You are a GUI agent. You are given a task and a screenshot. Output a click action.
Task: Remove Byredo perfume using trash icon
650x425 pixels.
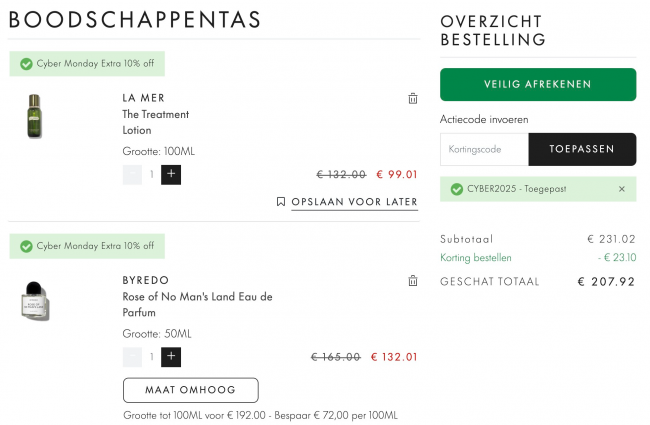coord(413,281)
